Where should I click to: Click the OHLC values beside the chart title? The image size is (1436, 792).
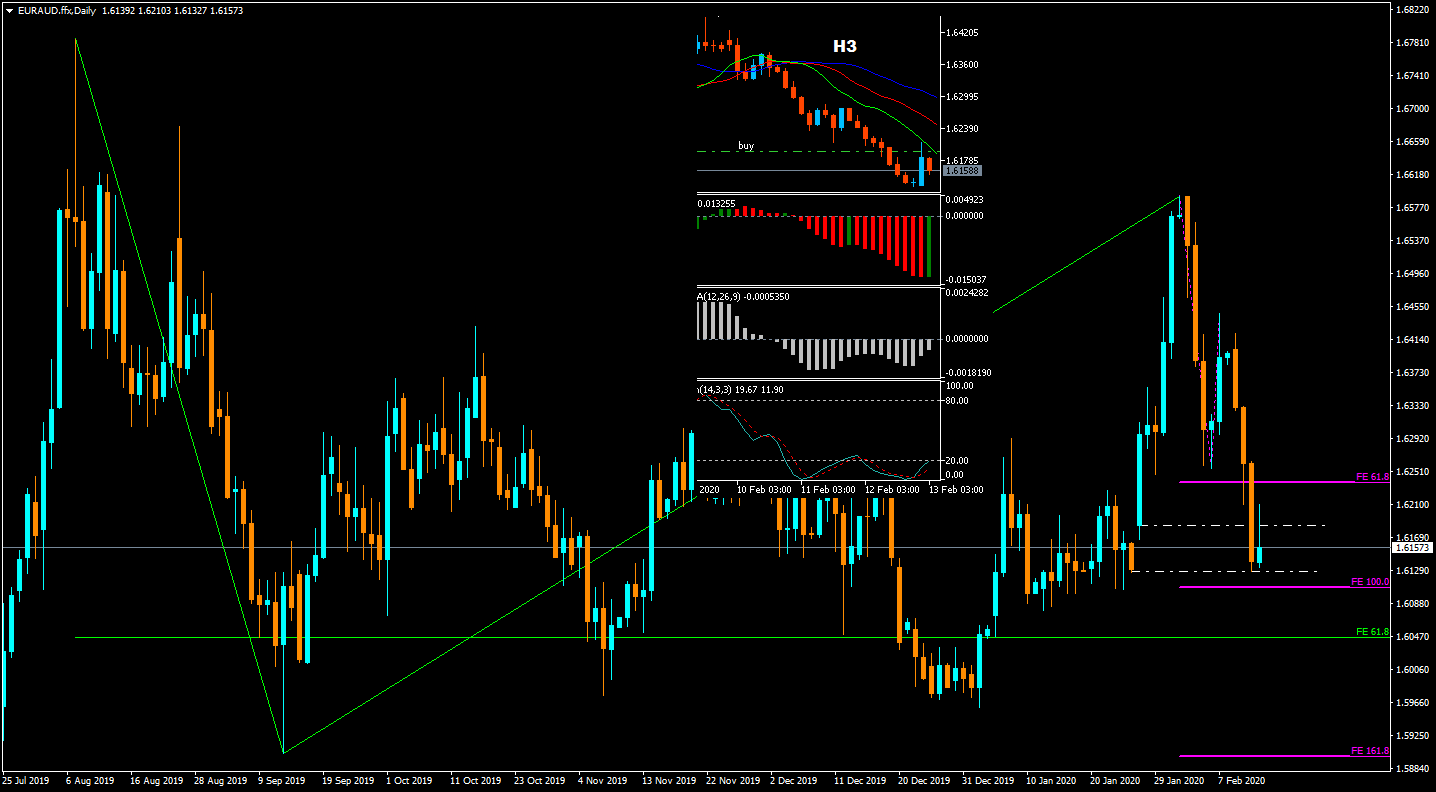click(172, 10)
